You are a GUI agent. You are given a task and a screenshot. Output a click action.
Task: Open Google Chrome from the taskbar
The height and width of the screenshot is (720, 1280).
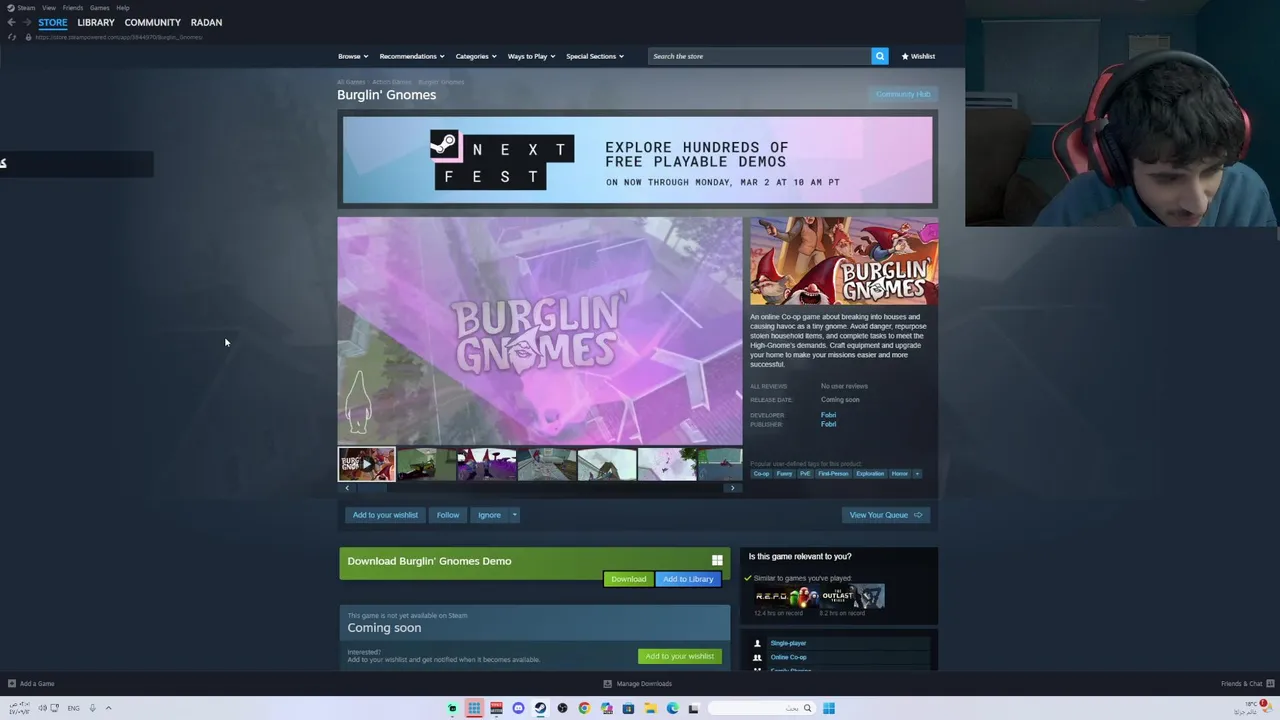click(584, 708)
